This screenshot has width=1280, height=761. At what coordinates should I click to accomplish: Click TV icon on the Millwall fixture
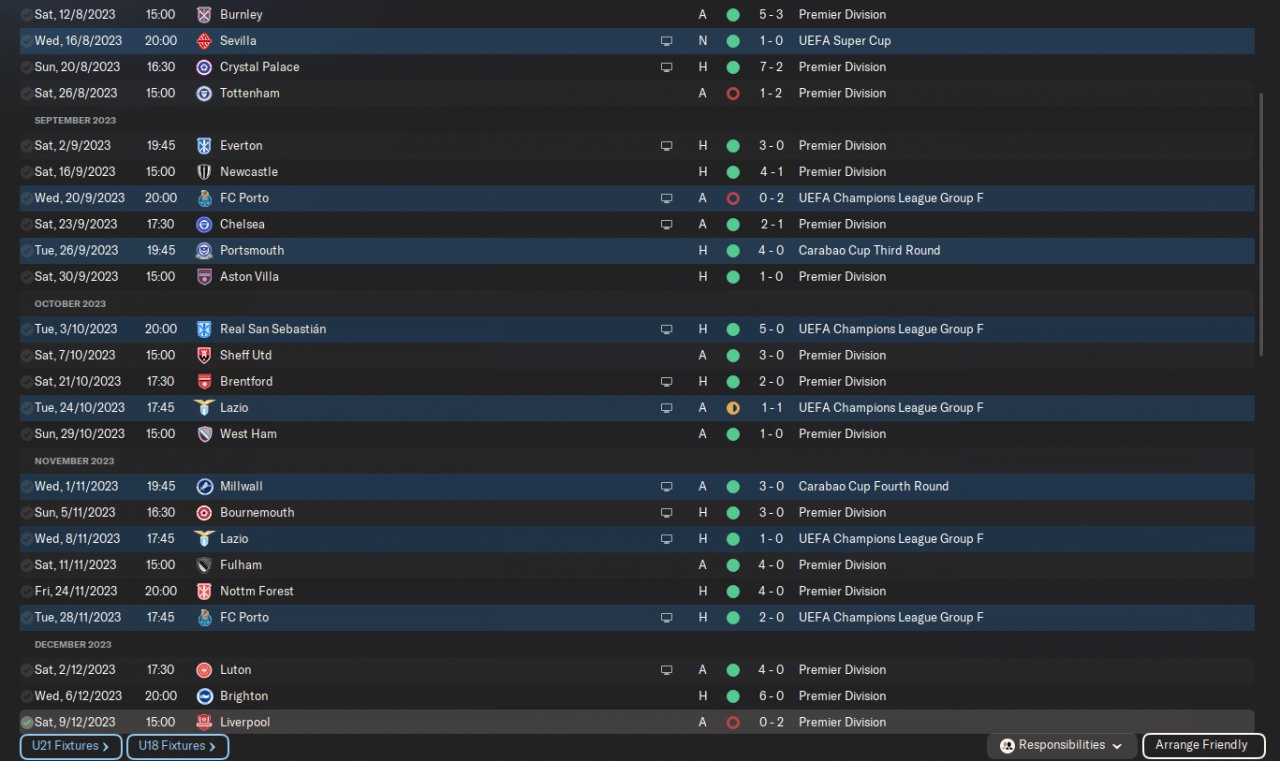[x=667, y=487]
